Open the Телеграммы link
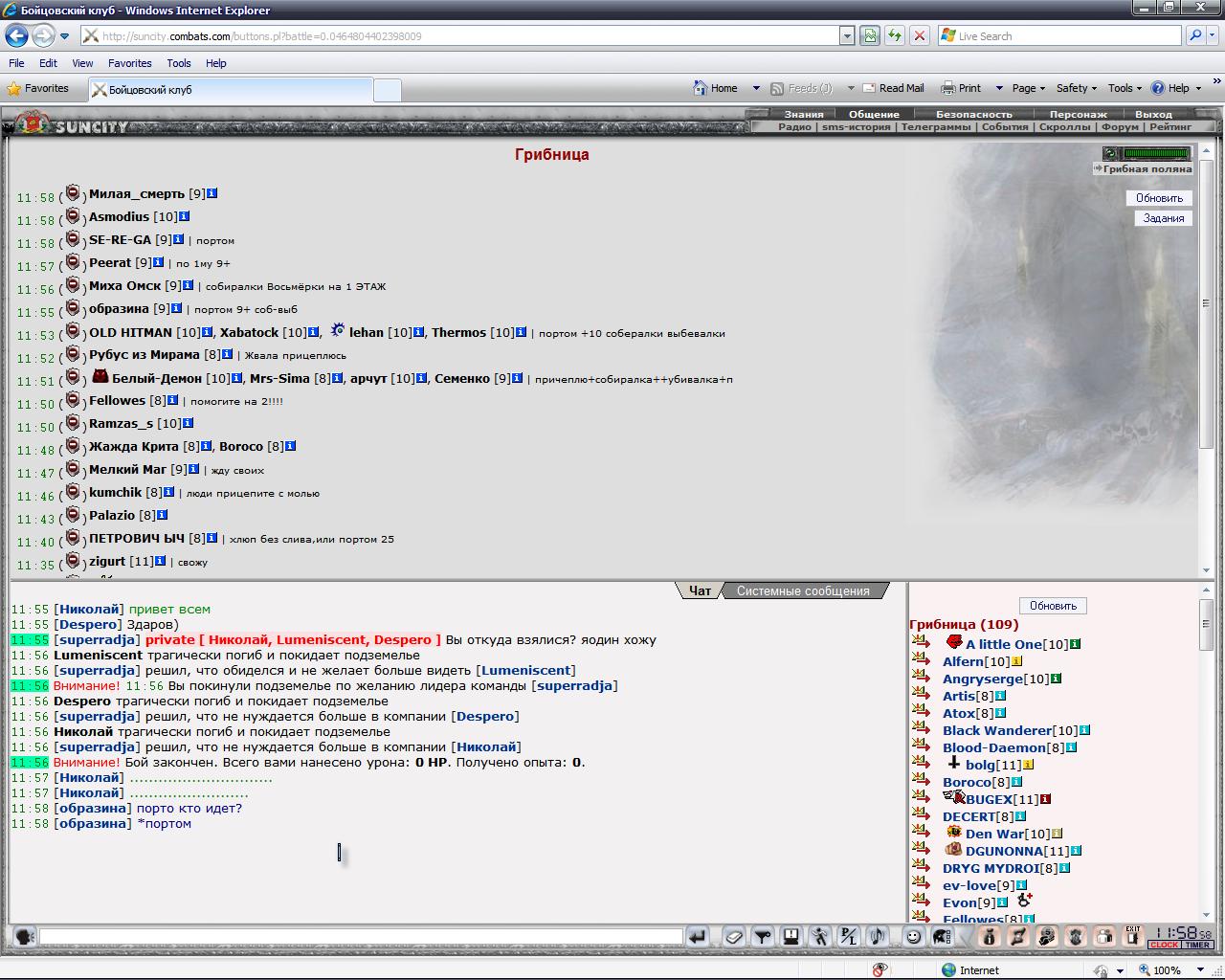Screen dimensions: 1225x980 click(935, 126)
